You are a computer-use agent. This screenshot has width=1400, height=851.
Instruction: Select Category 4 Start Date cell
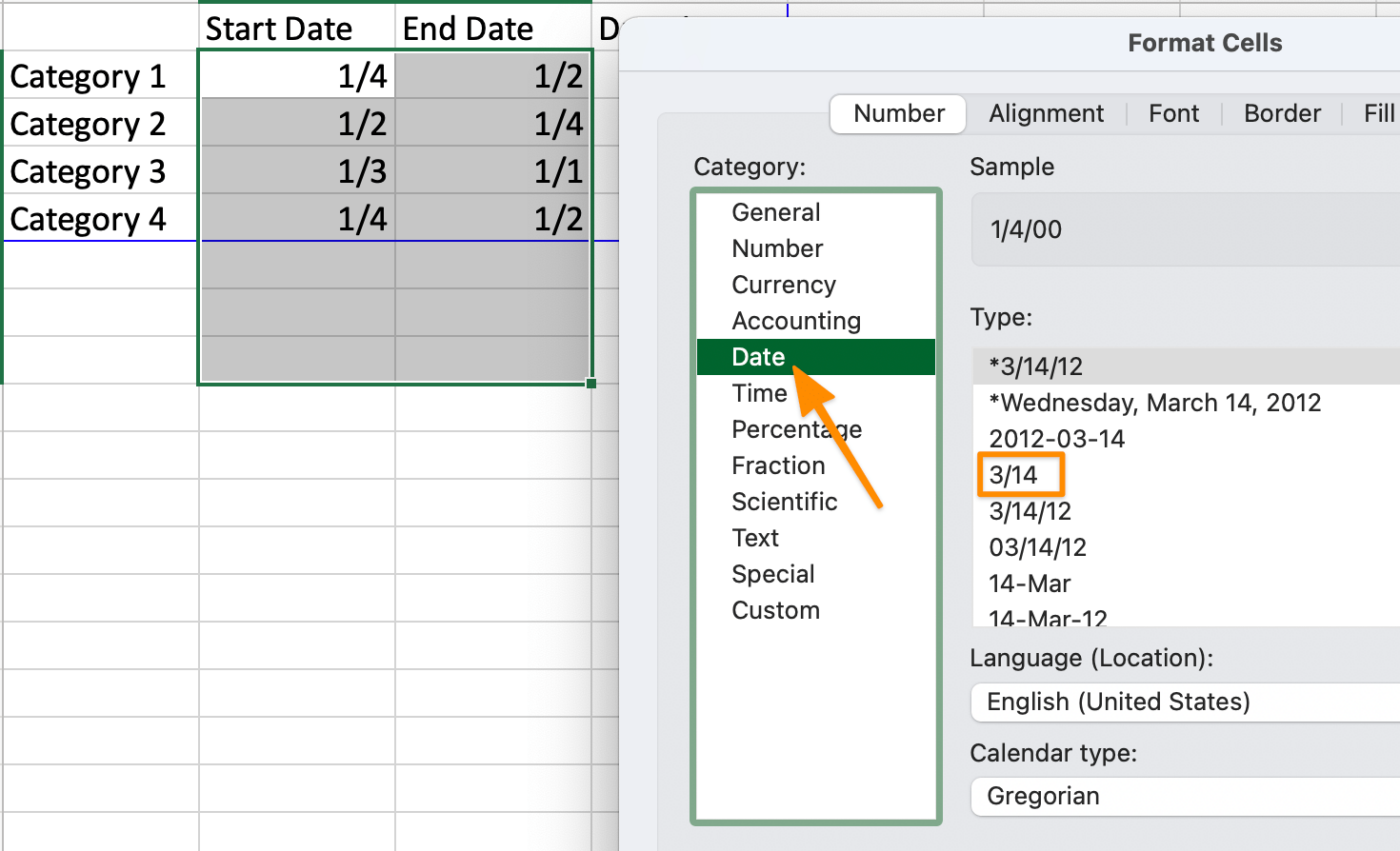click(x=297, y=218)
